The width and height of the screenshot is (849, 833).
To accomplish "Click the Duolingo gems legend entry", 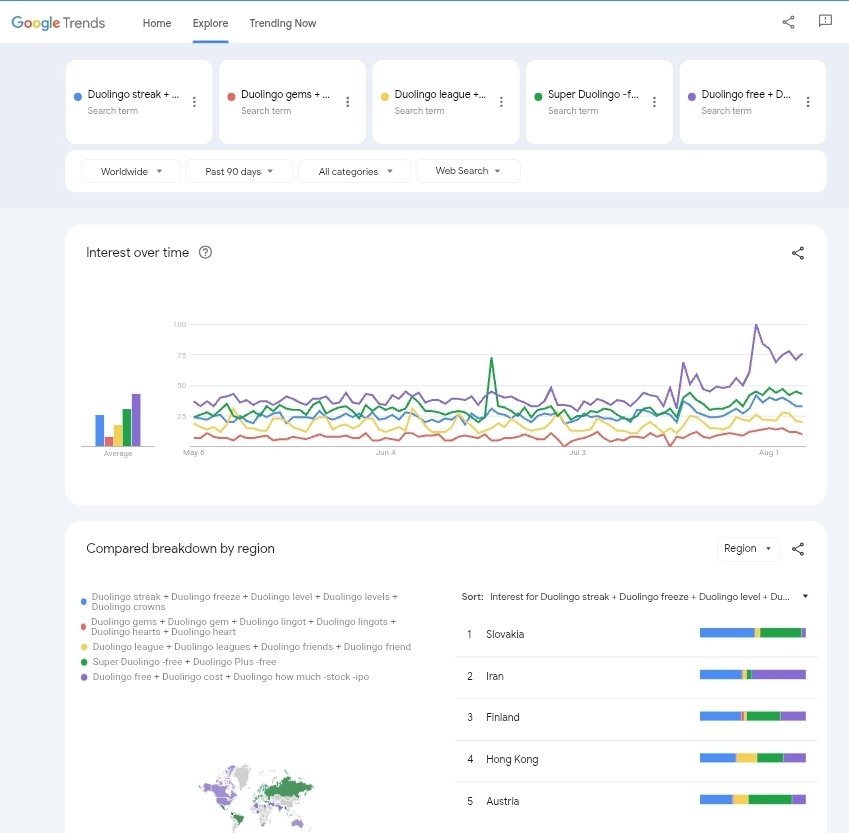I will tap(238, 627).
